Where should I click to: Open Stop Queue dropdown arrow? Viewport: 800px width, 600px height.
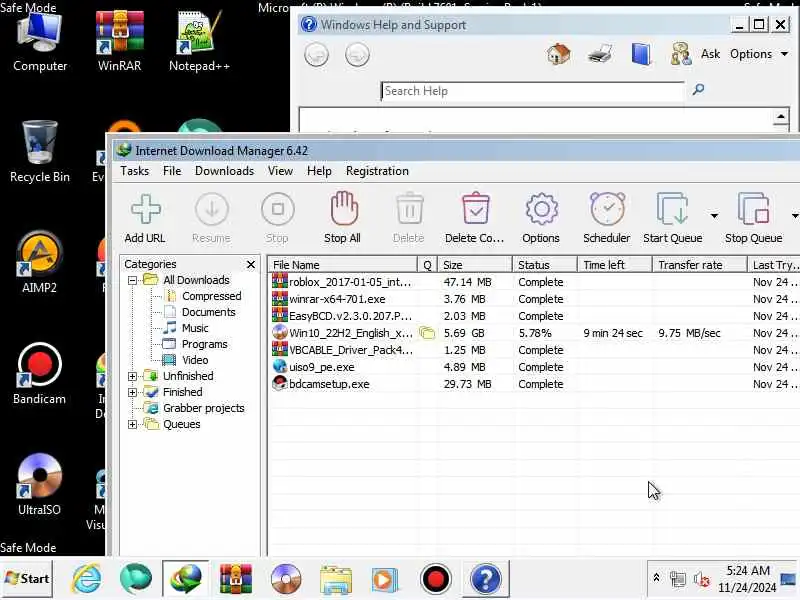795,216
